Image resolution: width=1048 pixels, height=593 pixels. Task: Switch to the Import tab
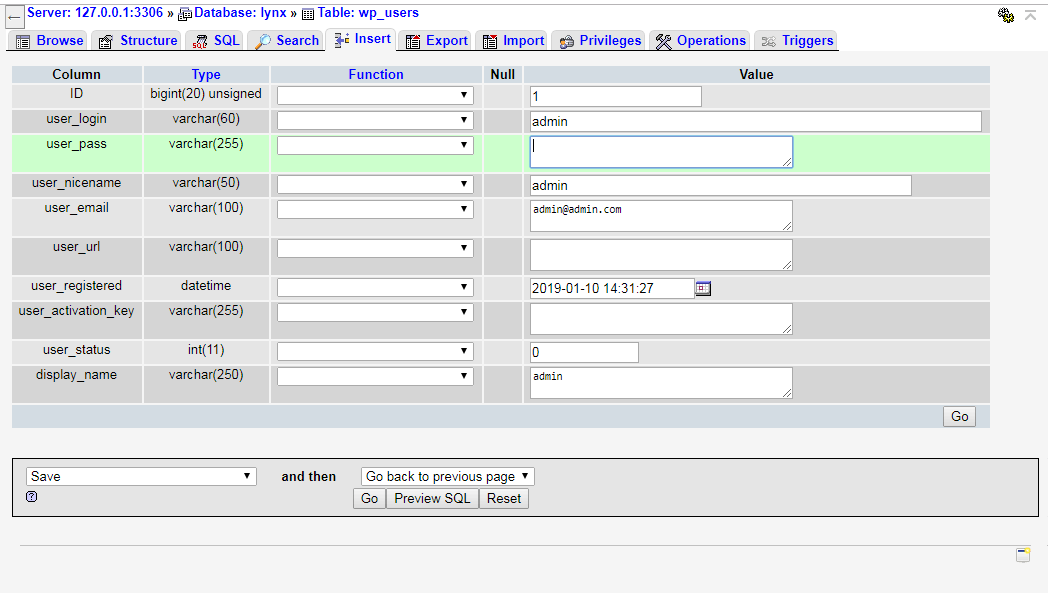point(514,41)
